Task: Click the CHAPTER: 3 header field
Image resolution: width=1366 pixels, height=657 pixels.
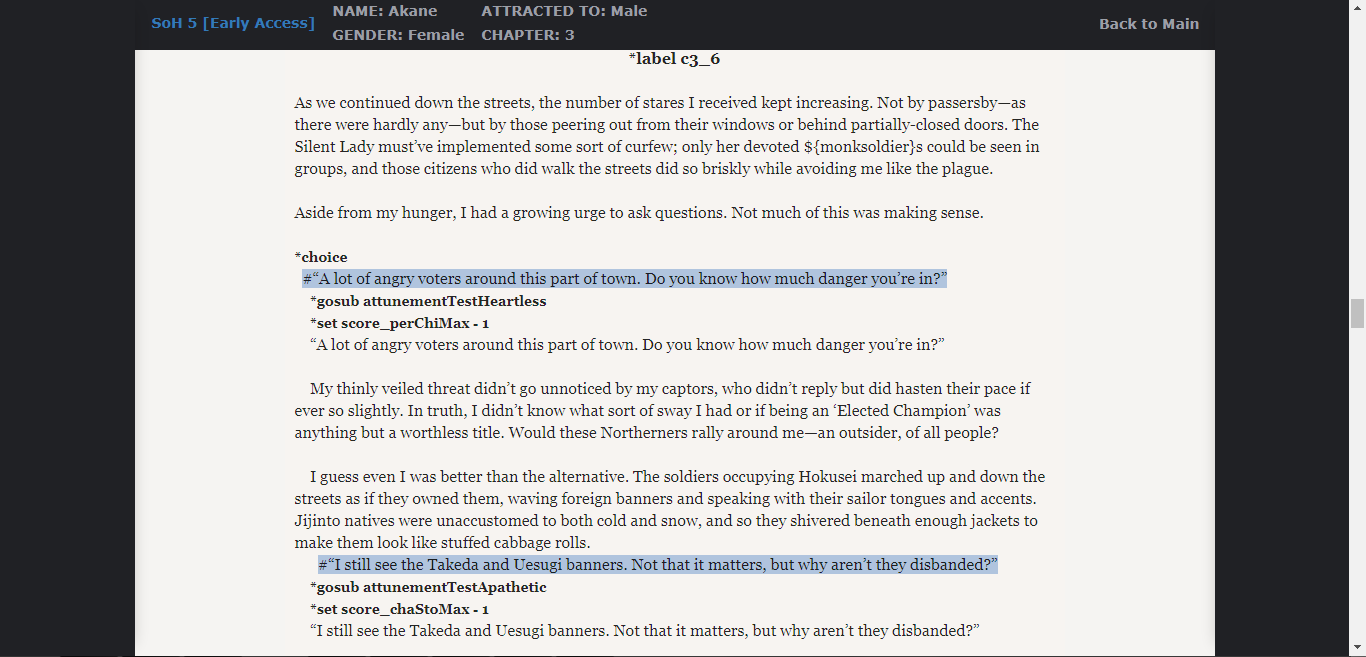Action: (x=528, y=35)
